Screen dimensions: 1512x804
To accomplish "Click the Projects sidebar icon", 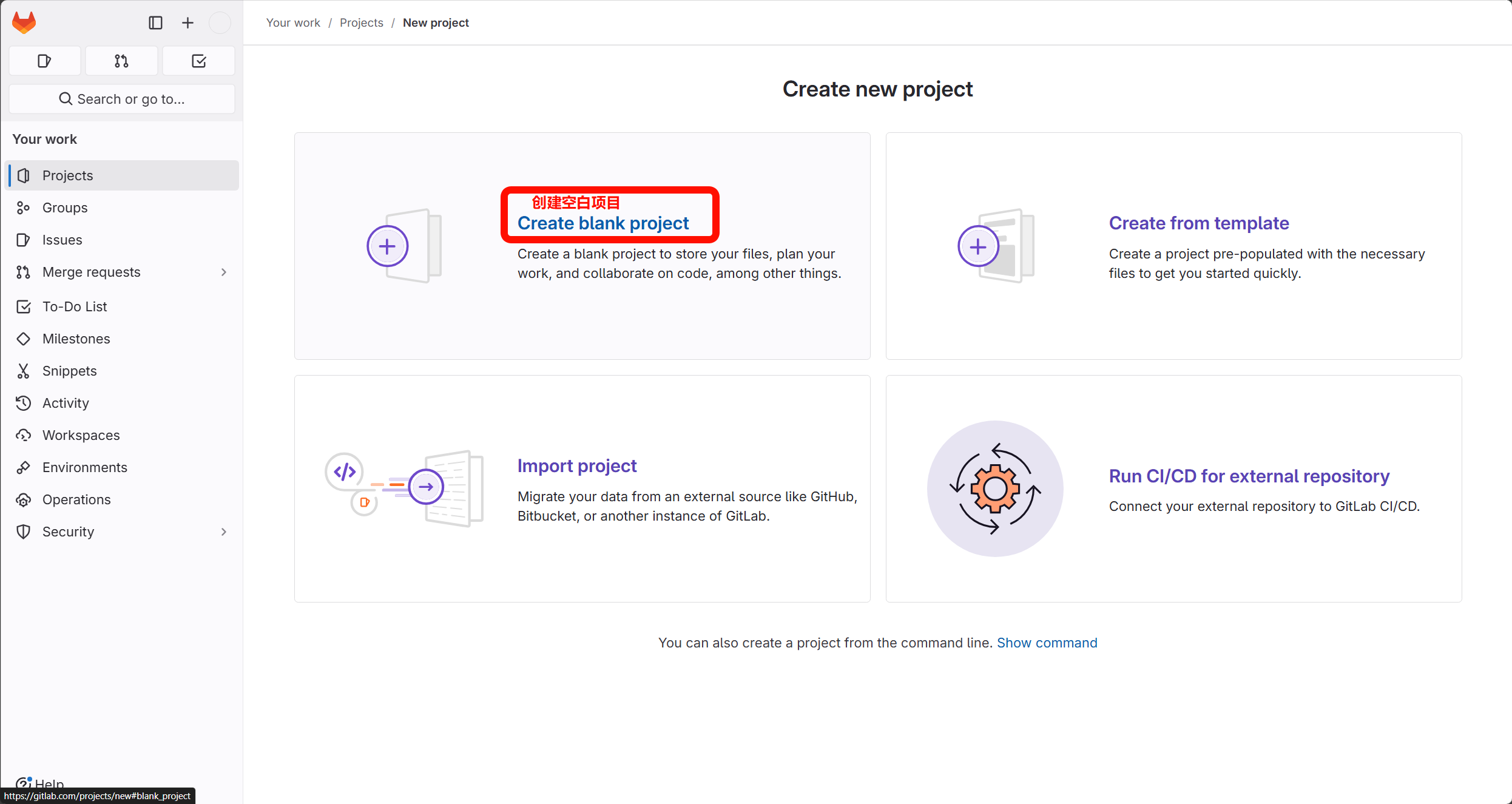I will [x=24, y=175].
